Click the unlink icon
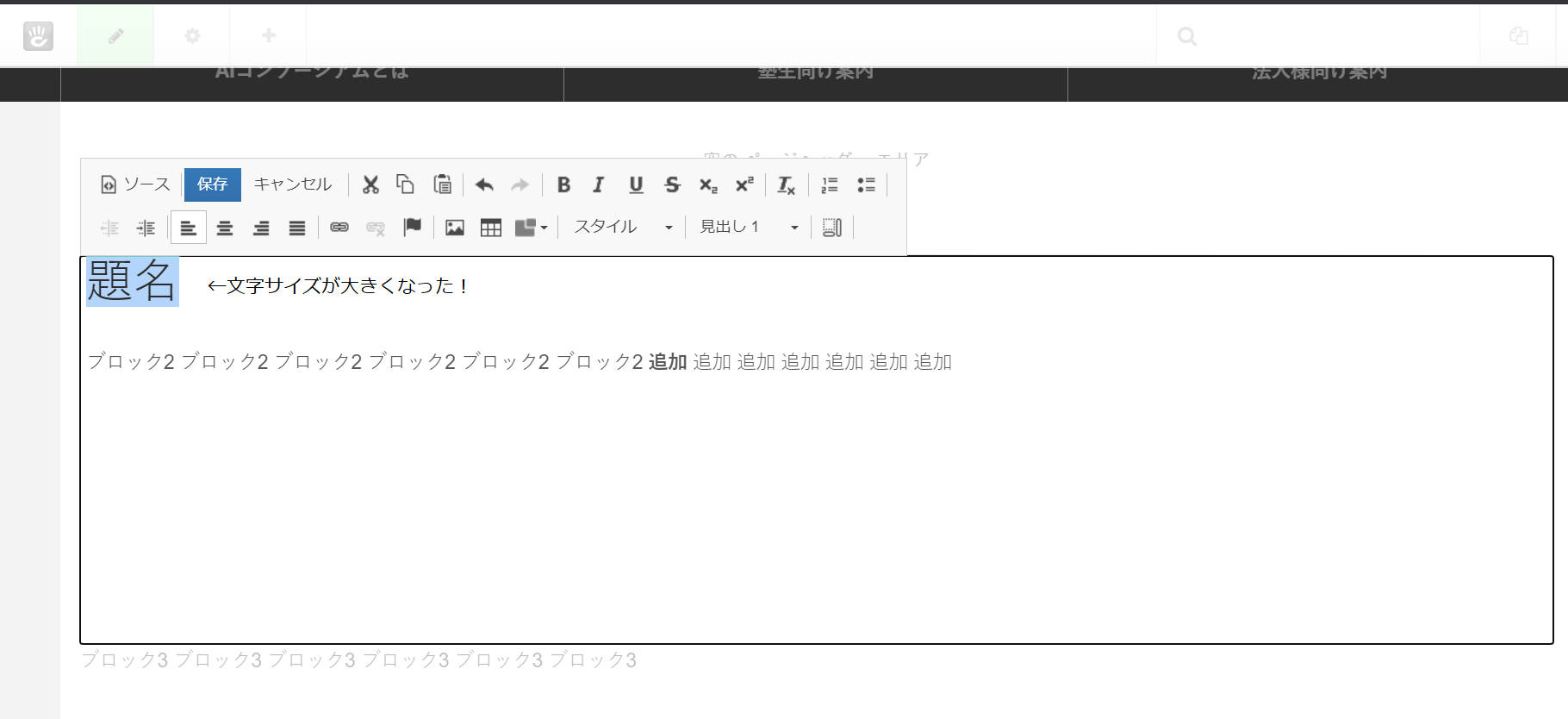Screen dimensions: 1568x719 point(376,228)
